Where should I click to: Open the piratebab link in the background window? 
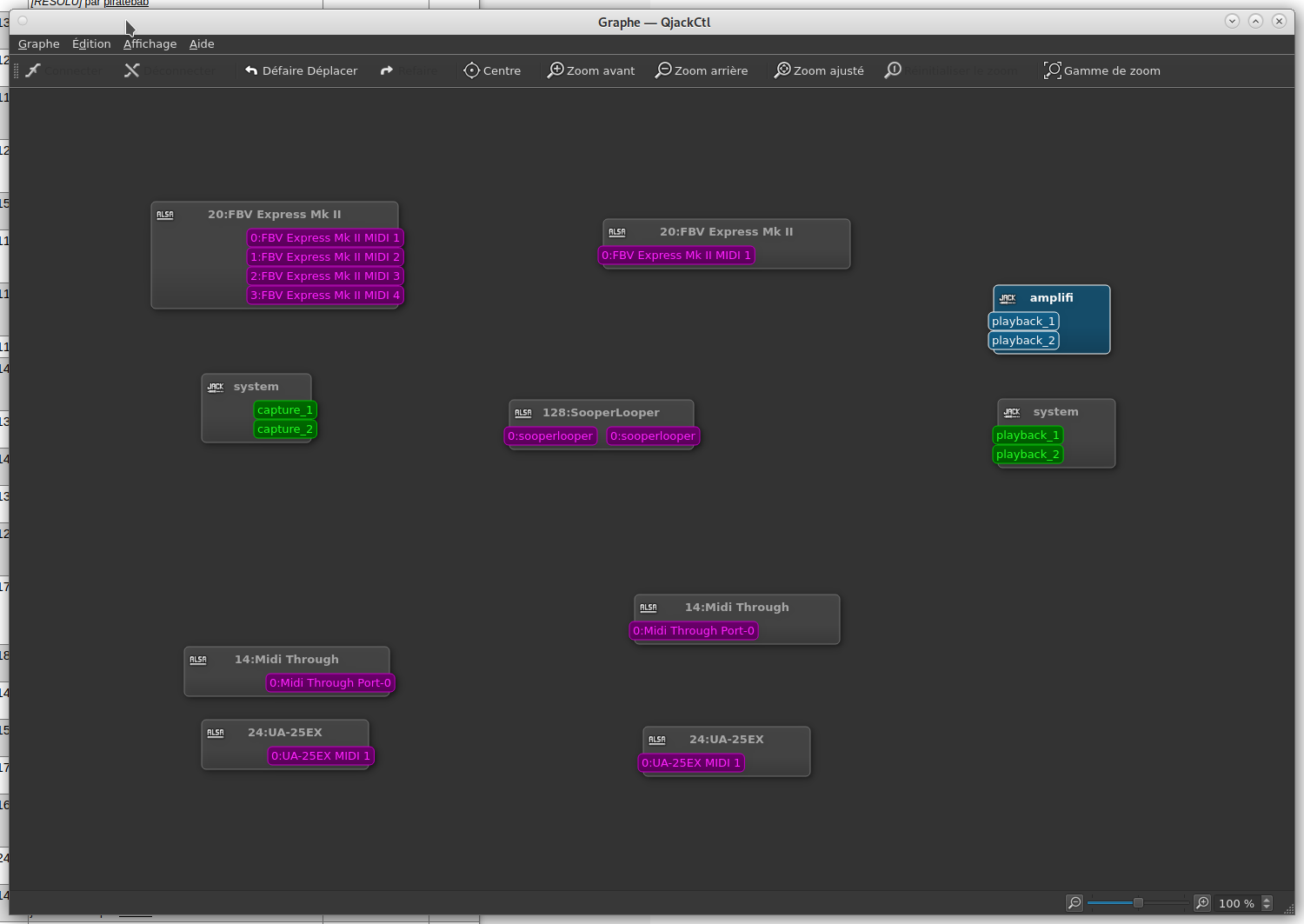(126, 3)
